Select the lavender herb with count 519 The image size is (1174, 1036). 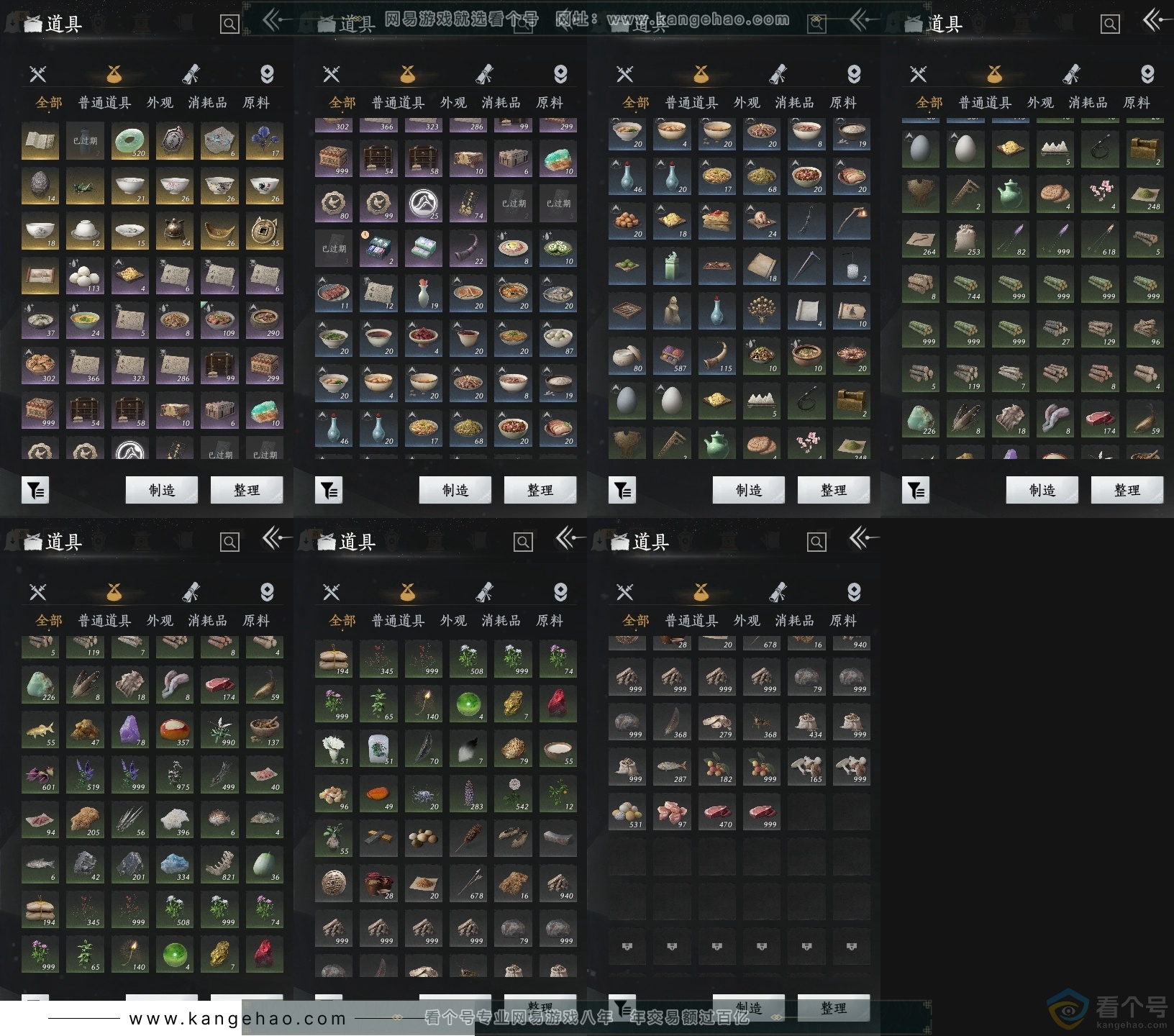[x=85, y=775]
